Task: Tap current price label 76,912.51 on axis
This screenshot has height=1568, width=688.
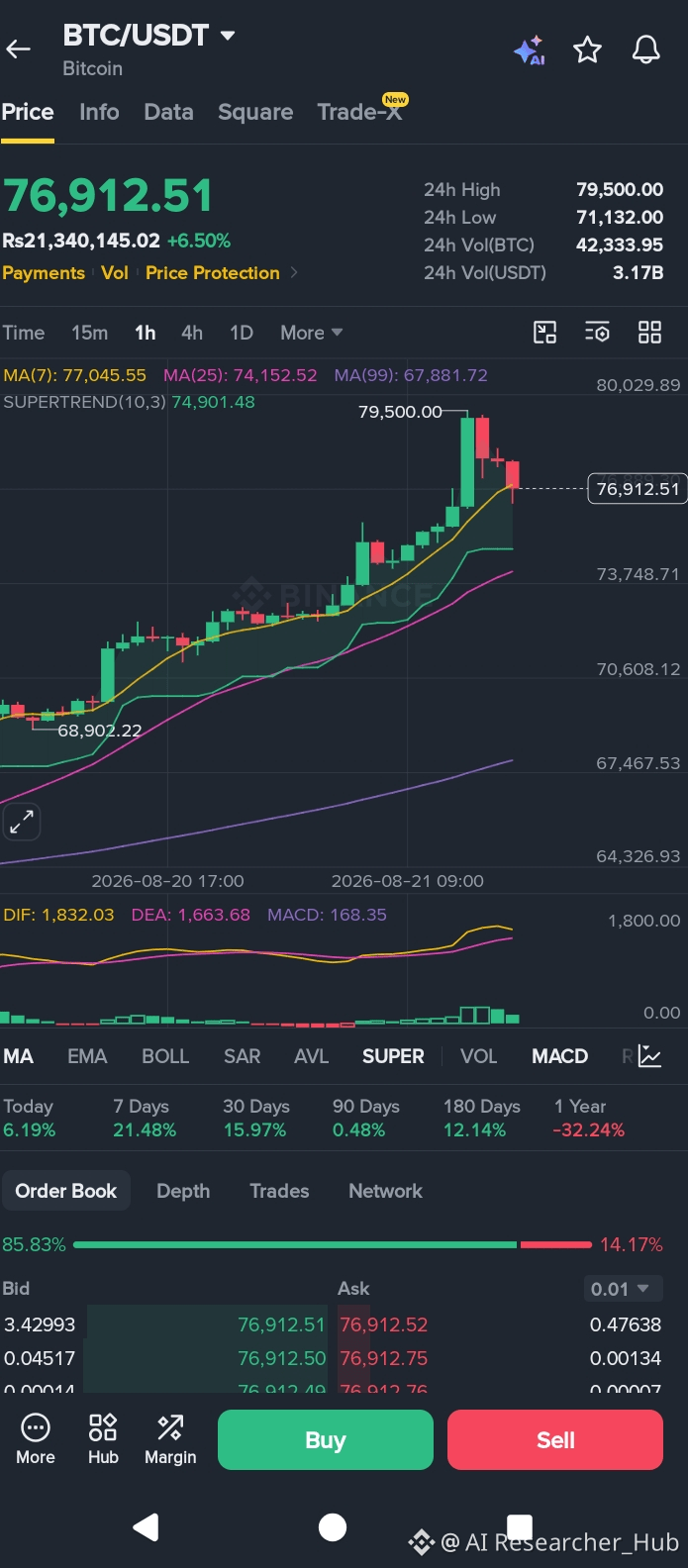Action: click(638, 488)
